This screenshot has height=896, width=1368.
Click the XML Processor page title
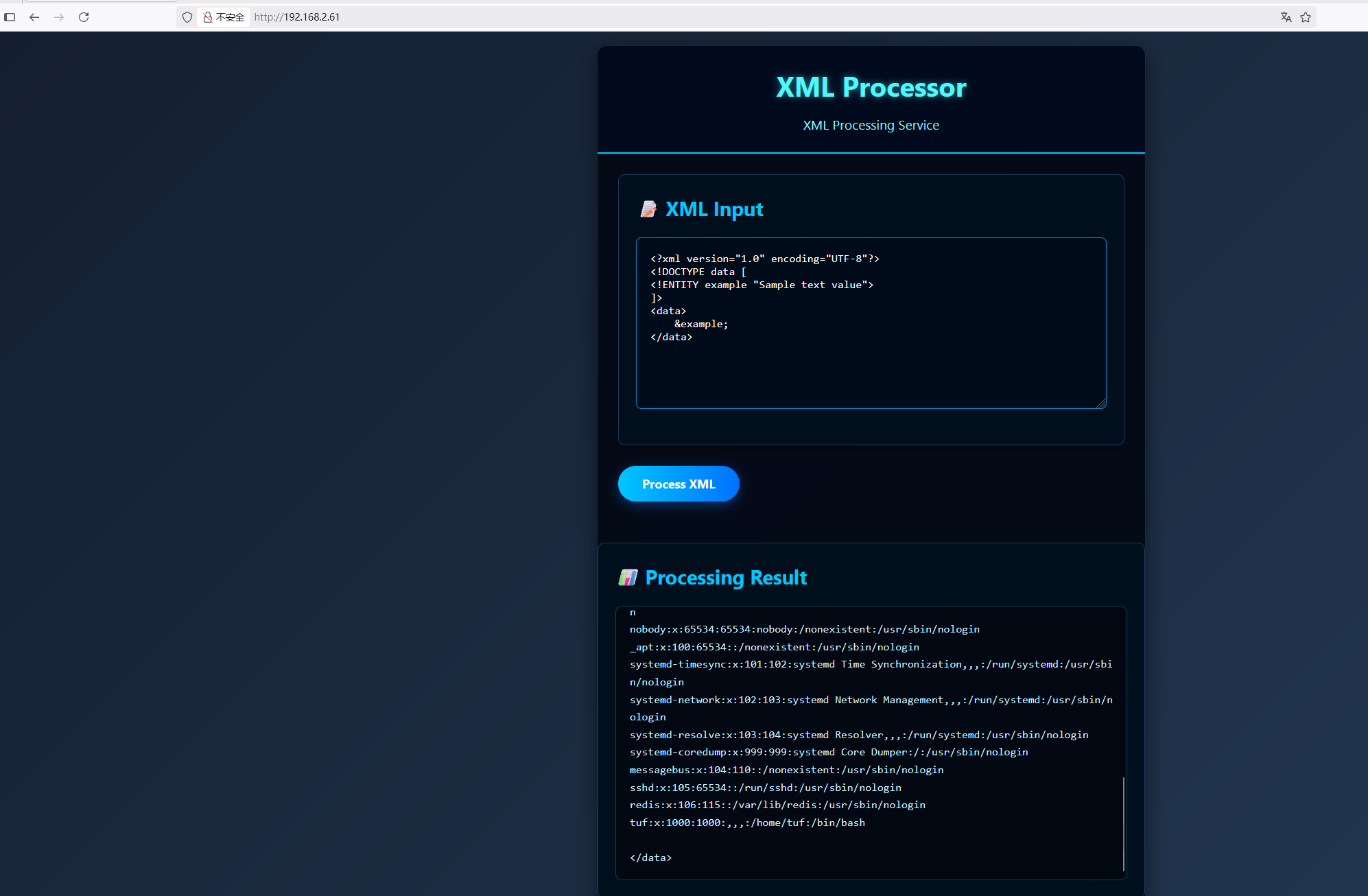pos(871,88)
